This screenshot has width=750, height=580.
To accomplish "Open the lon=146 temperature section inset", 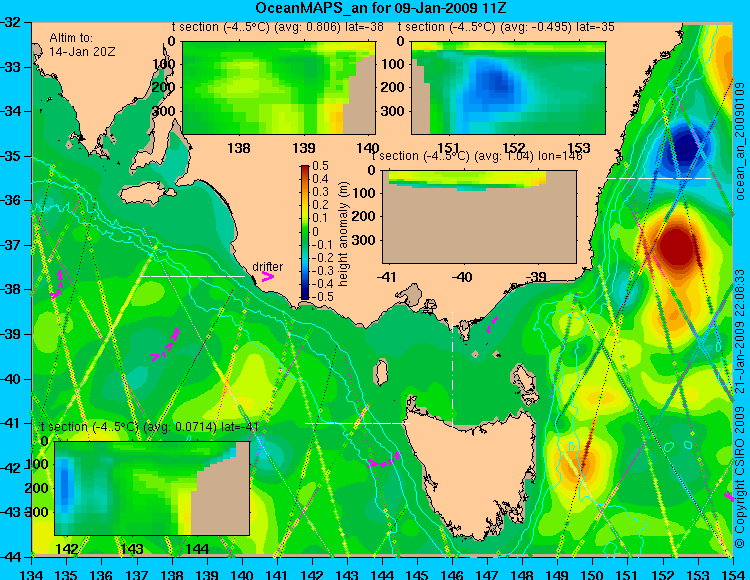I will (x=479, y=217).
